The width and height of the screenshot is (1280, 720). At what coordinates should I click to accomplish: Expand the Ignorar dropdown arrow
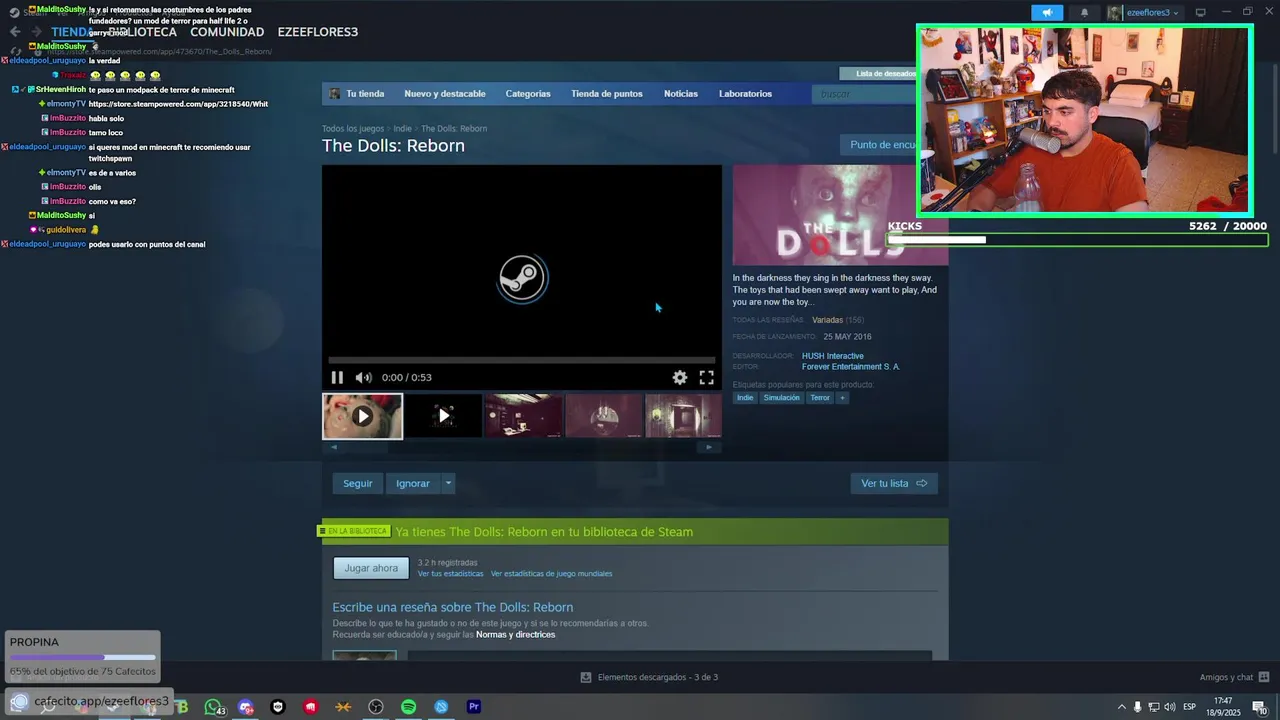[448, 483]
